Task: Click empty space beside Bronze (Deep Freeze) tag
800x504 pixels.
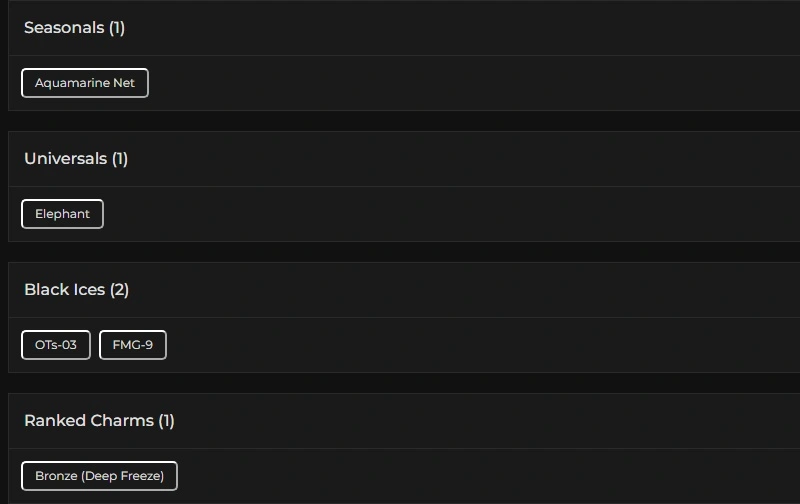Action: (x=450, y=476)
